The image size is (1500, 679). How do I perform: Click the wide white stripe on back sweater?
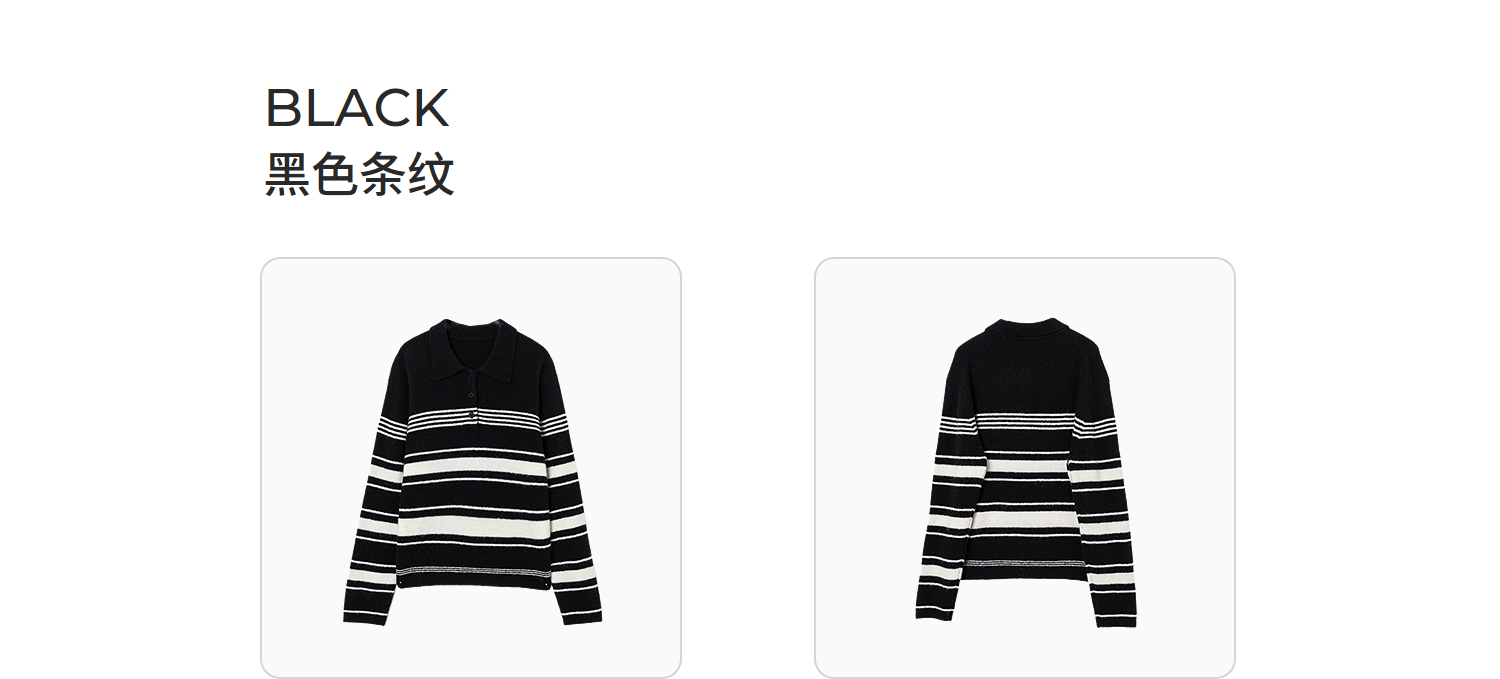point(1024,467)
